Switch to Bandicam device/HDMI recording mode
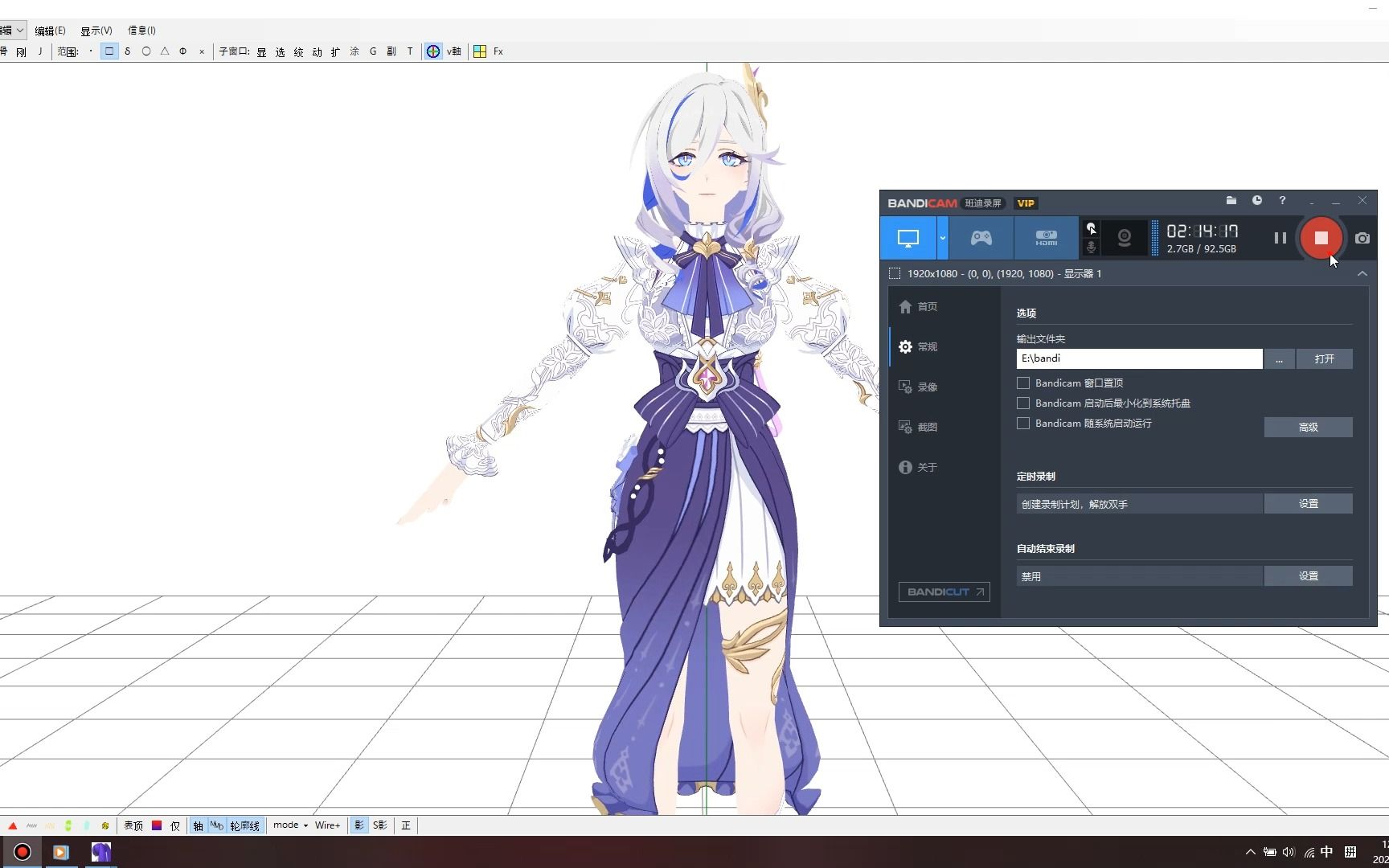The image size is (1389, 868). click(1045, 238)
